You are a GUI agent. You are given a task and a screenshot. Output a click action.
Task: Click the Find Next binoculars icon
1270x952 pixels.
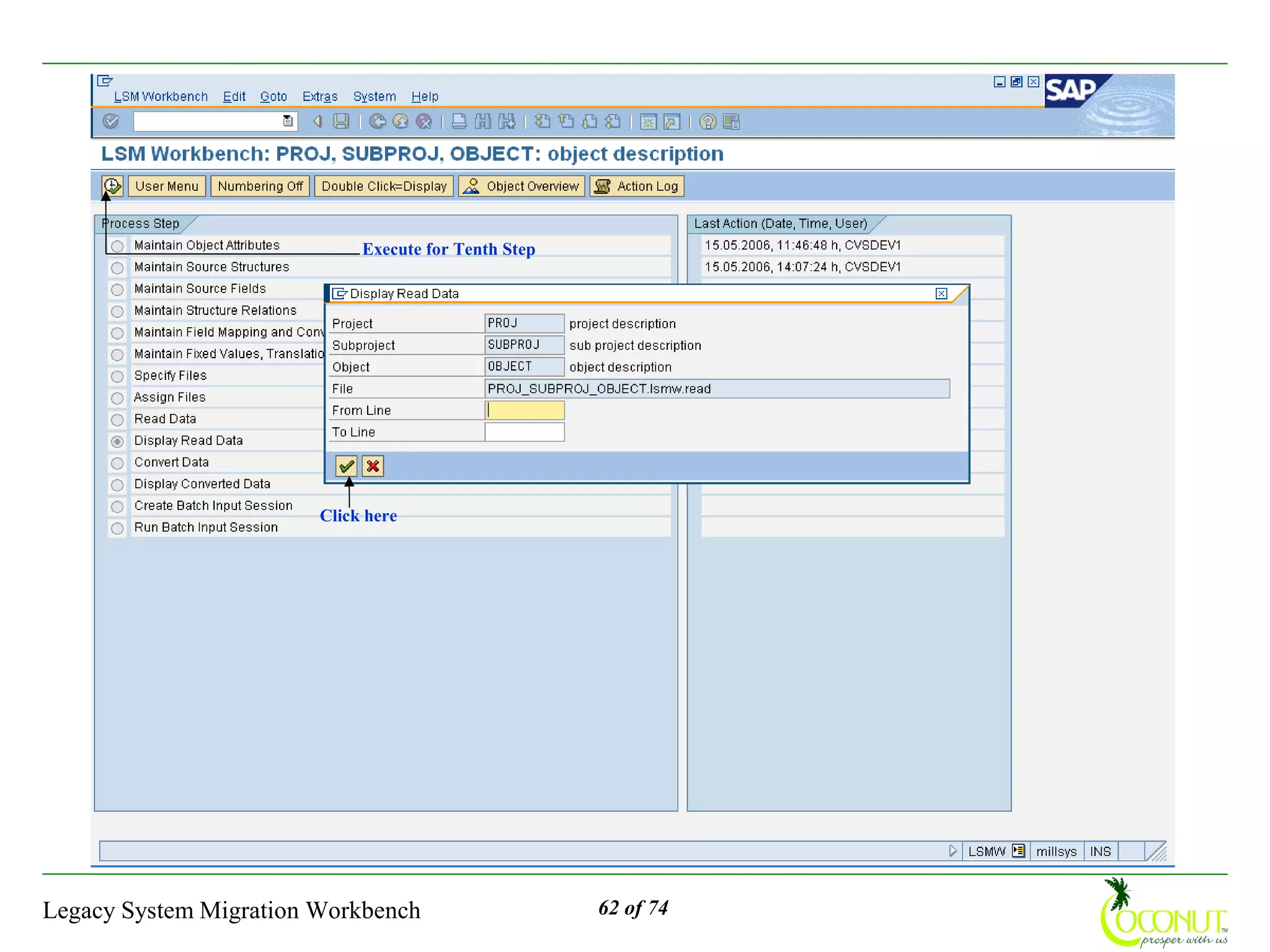[507, 121]
